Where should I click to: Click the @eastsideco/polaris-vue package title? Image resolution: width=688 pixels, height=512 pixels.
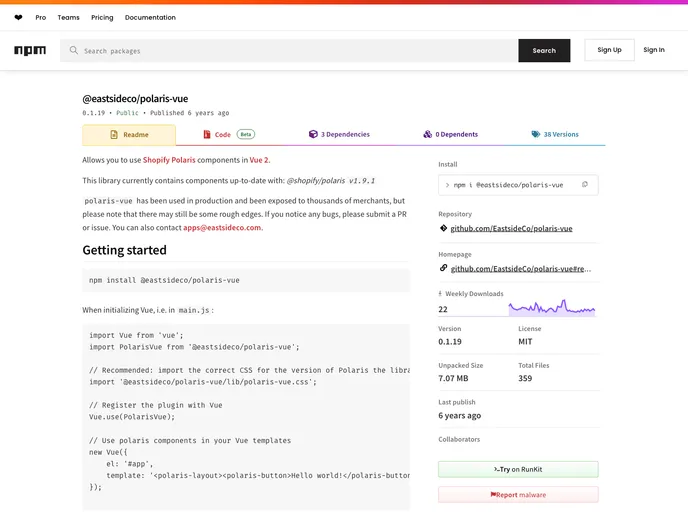coord(135,99)
